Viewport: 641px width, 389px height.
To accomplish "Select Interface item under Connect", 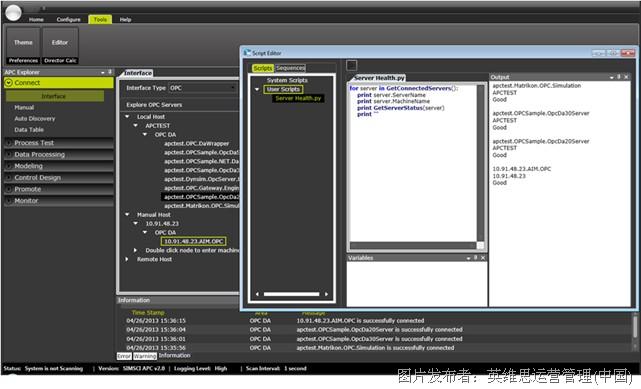I will (54, 96).
